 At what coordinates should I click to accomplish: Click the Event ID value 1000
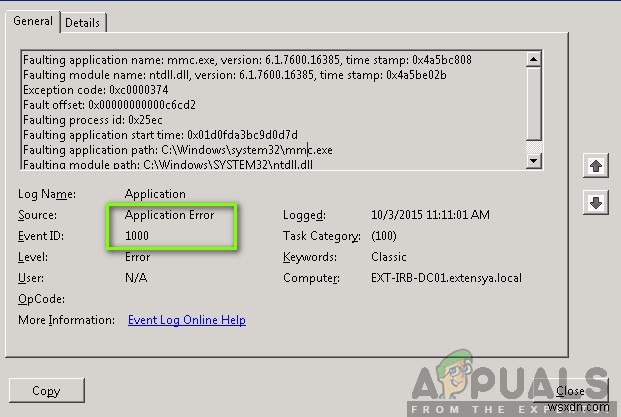(137, 236)
